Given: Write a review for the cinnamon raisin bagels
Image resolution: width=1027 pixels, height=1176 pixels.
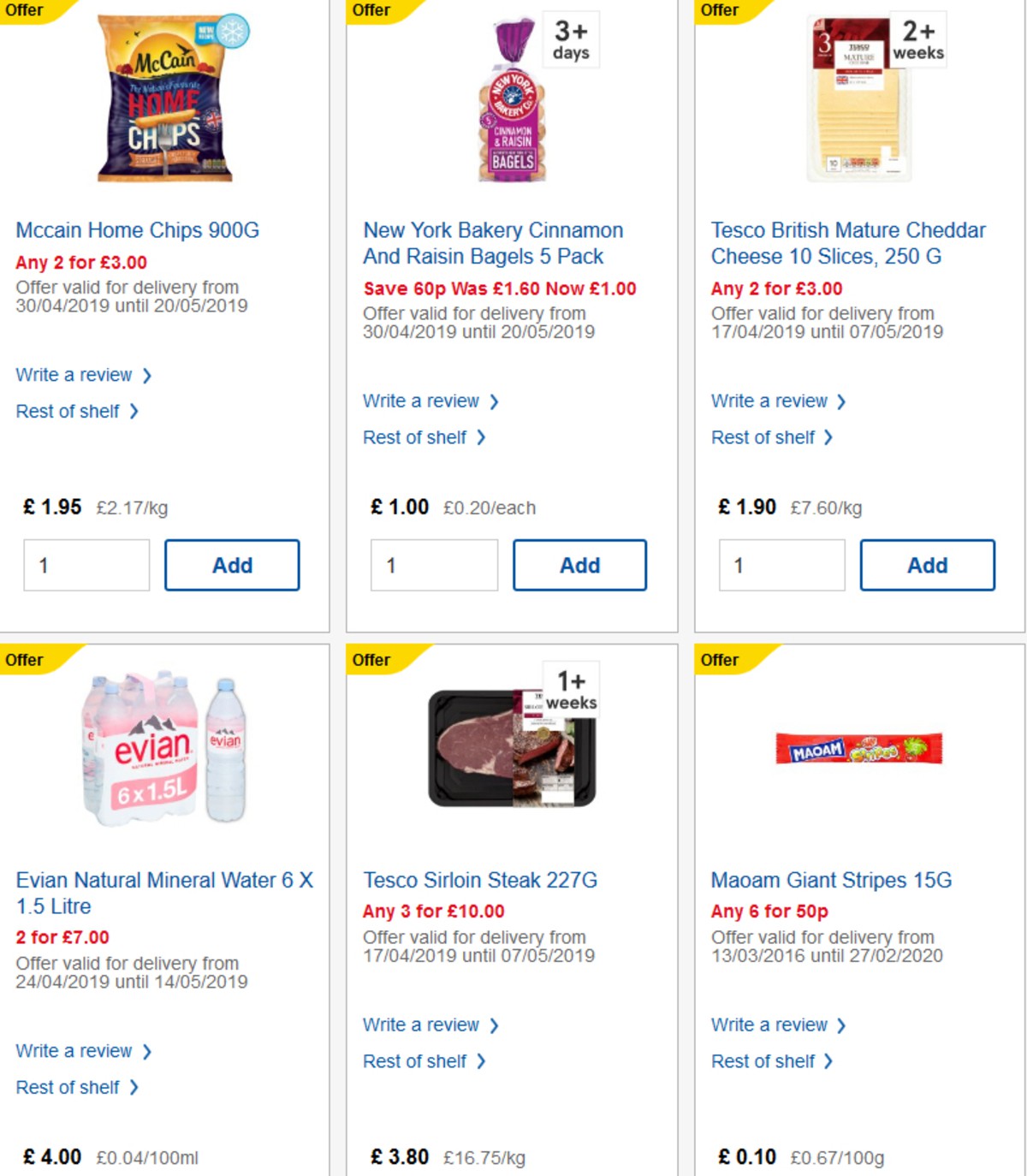Looking at the screenshot, I should click(421, 401).
